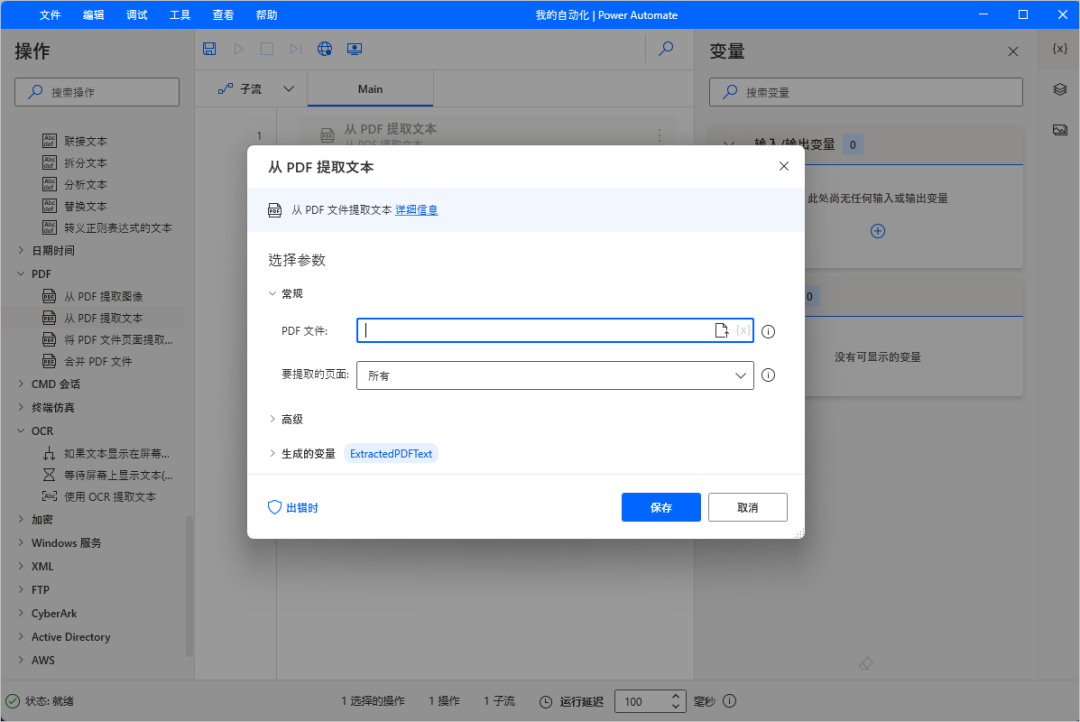Toggle the variables {x} sidebar icon
1080x722 pixels.
click(x=1060, y=49)
